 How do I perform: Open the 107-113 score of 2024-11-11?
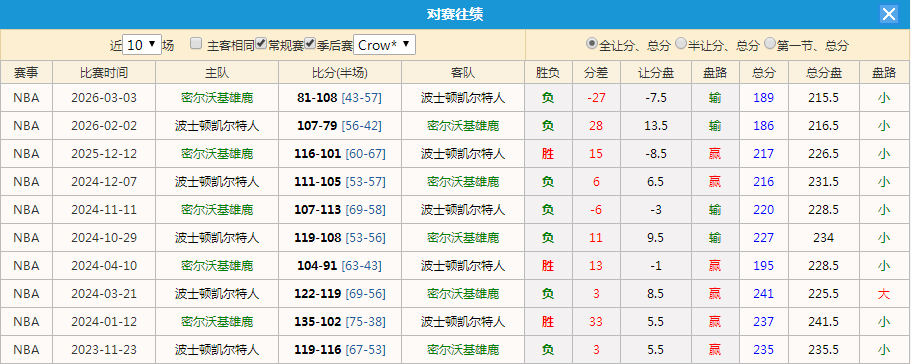coord(317,210)
